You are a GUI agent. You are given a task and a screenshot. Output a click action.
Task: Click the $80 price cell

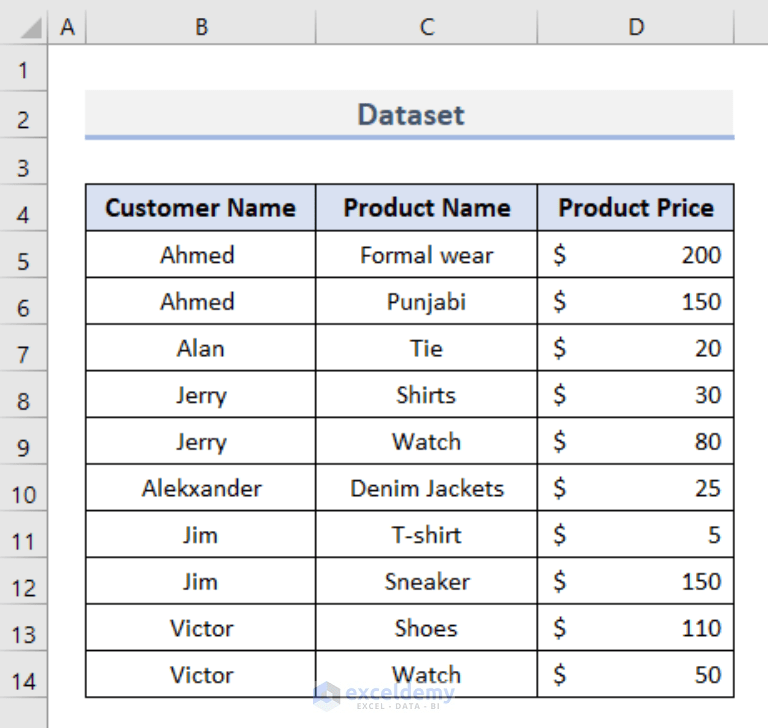[636, 441]
